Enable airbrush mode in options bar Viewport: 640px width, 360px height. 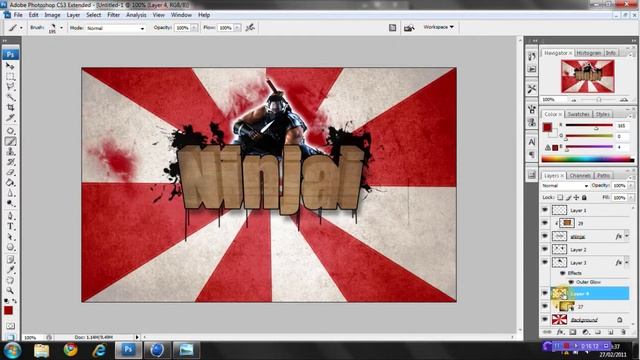[250, 27]
